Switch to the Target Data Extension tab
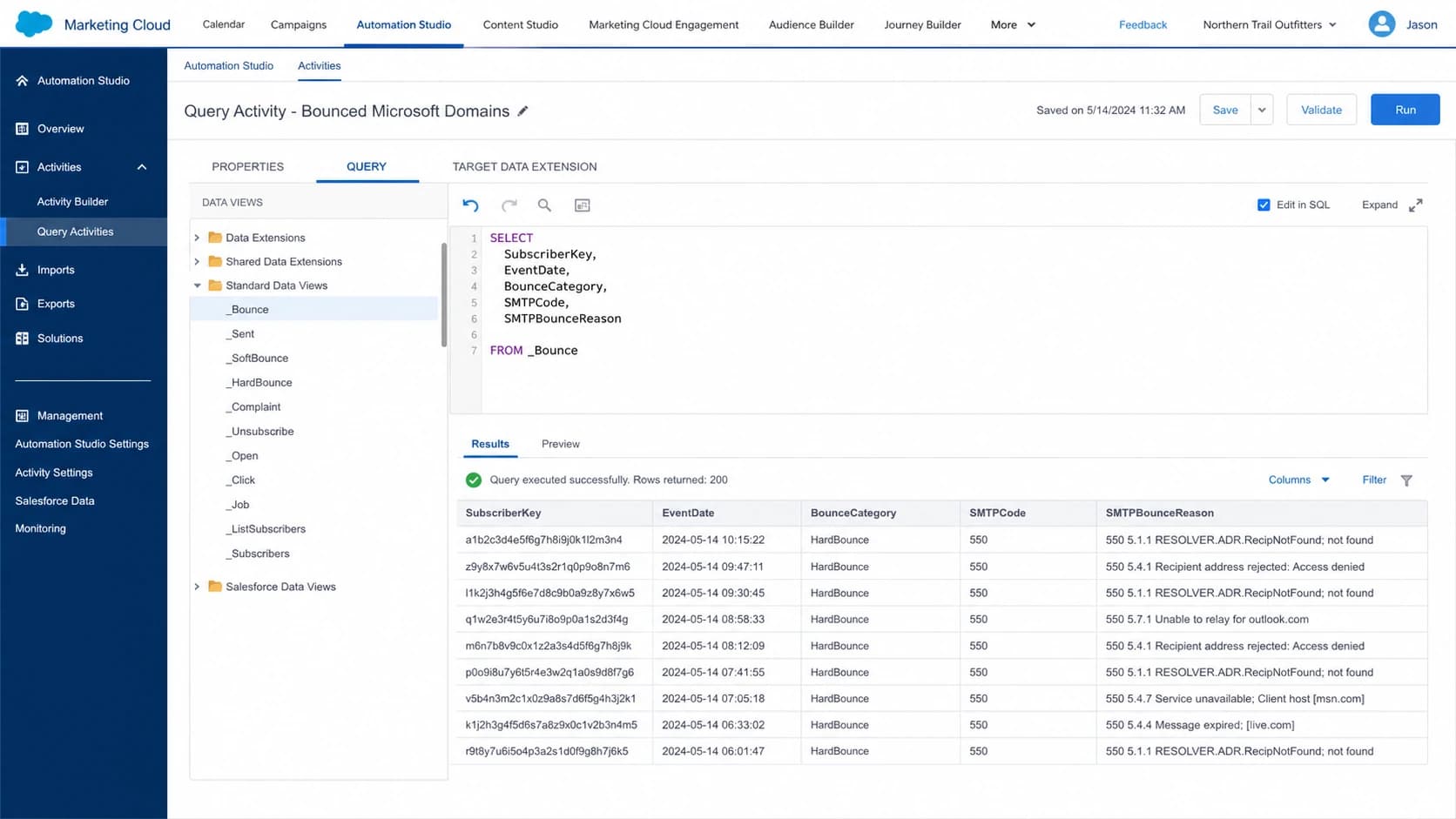Screen dimensions: 1456x819 click(x=524, y=166)
